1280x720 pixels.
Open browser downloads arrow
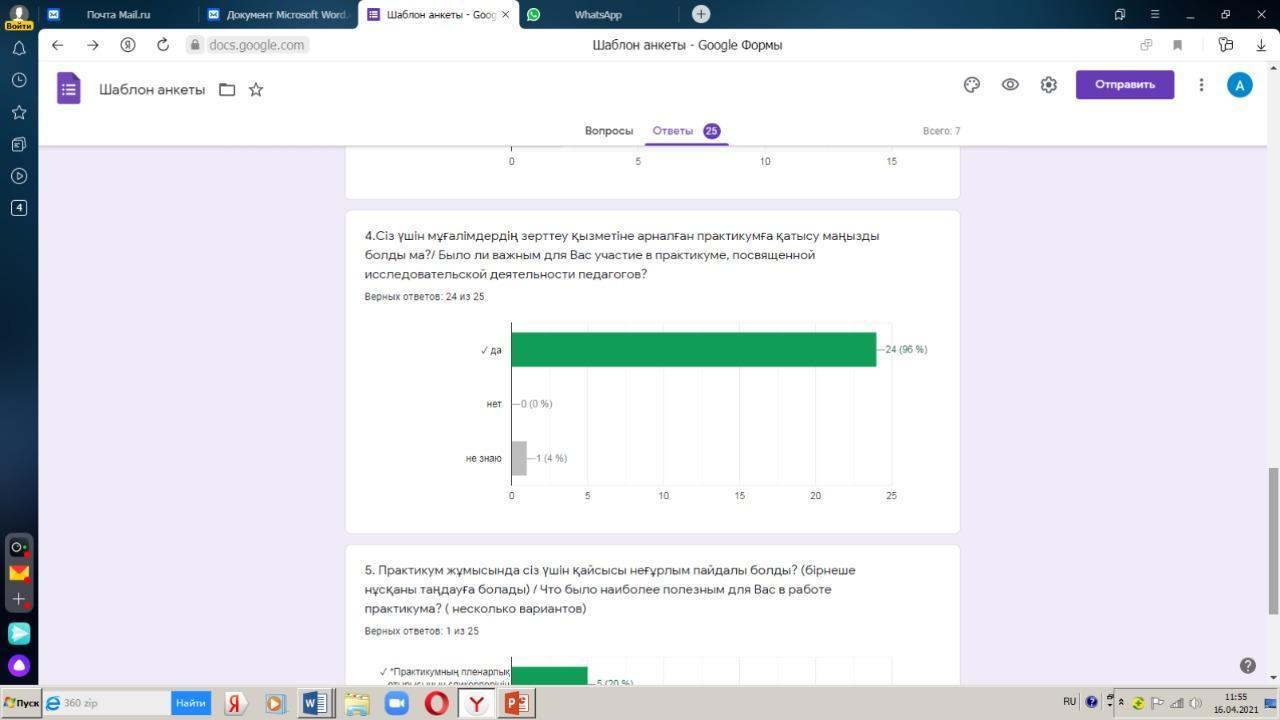1260,45
